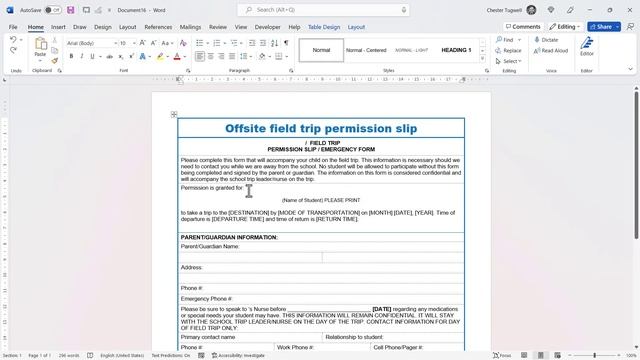Open the Borders dropdown arrow
640x360 pixels.
pos(287,57)
